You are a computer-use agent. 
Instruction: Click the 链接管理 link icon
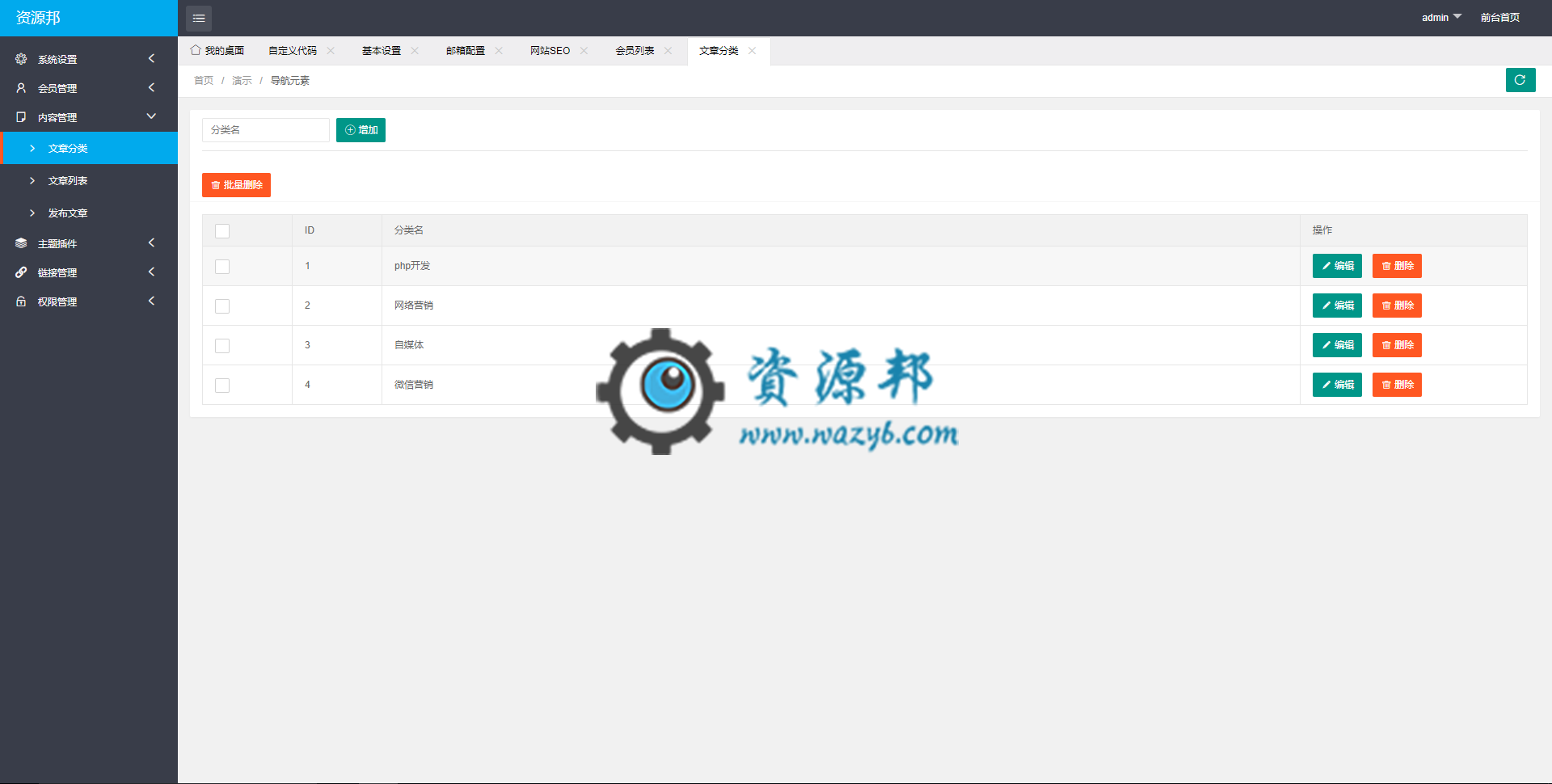pos(21,272)
